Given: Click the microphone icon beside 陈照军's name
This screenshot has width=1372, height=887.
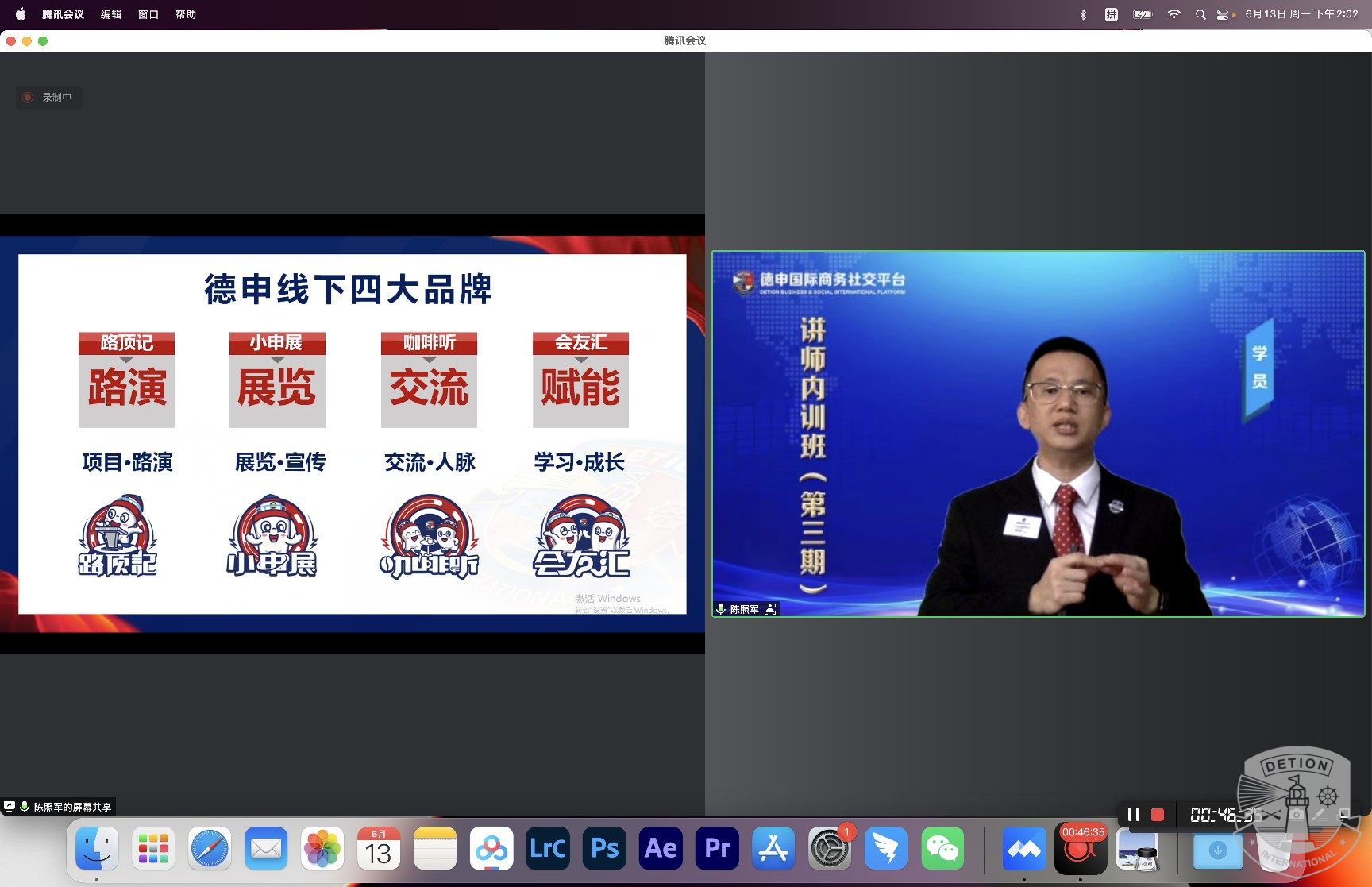Looking at the screenshot, I should click(x=721, y=609).
